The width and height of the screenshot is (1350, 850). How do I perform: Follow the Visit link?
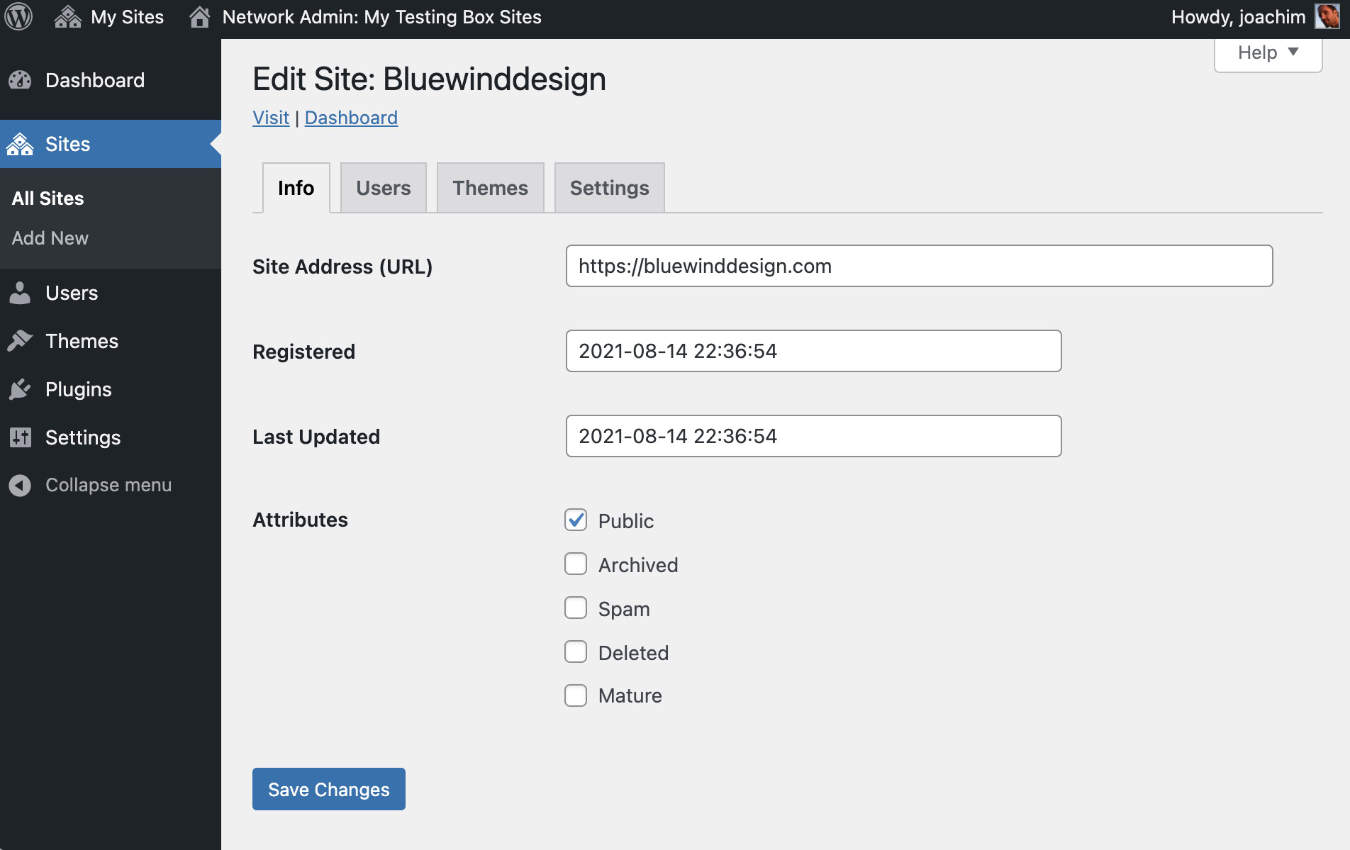pyautogui.click(x=271, y=118)
